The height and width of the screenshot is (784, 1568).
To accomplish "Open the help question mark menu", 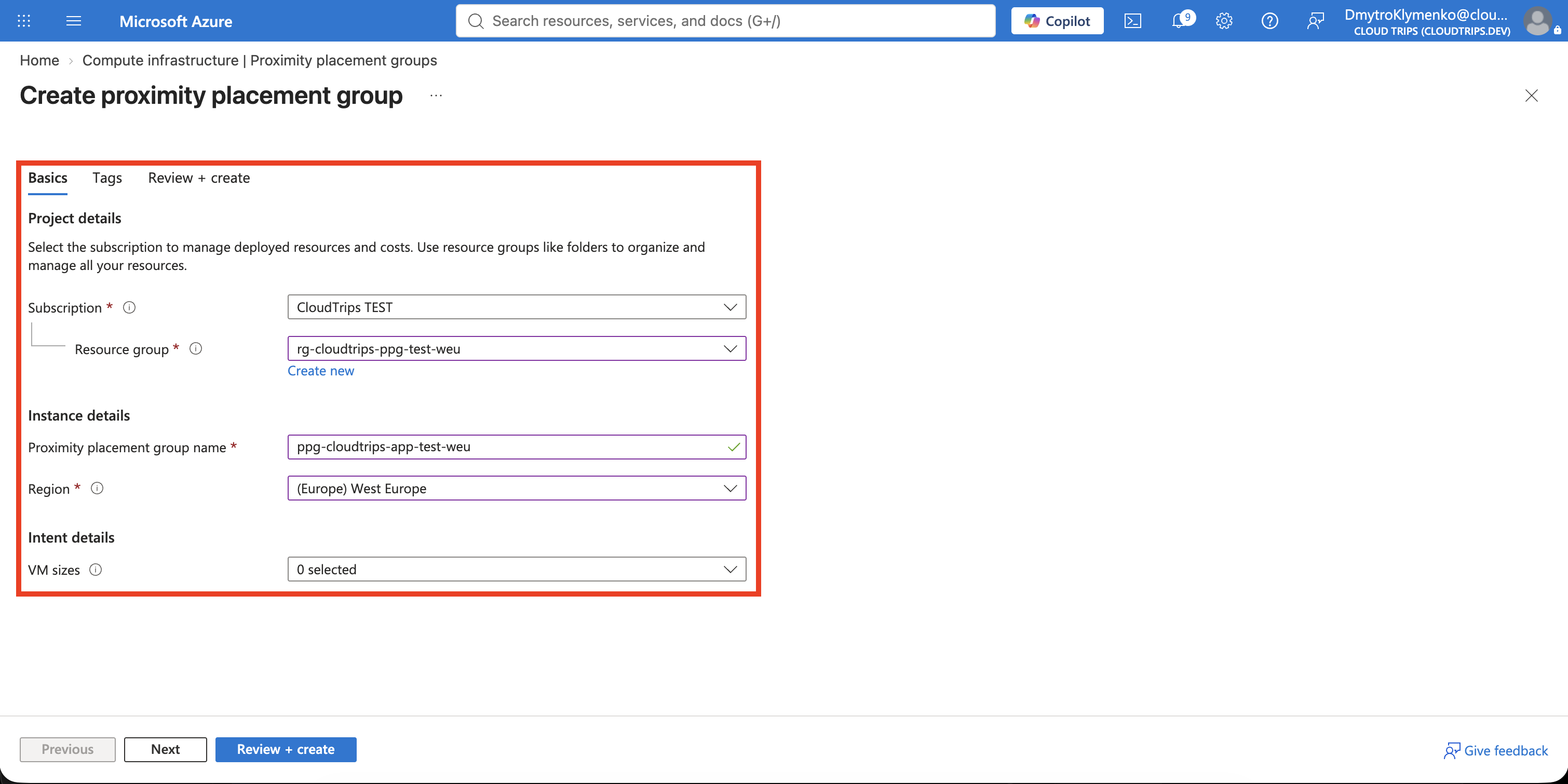I will (1270, 21).
